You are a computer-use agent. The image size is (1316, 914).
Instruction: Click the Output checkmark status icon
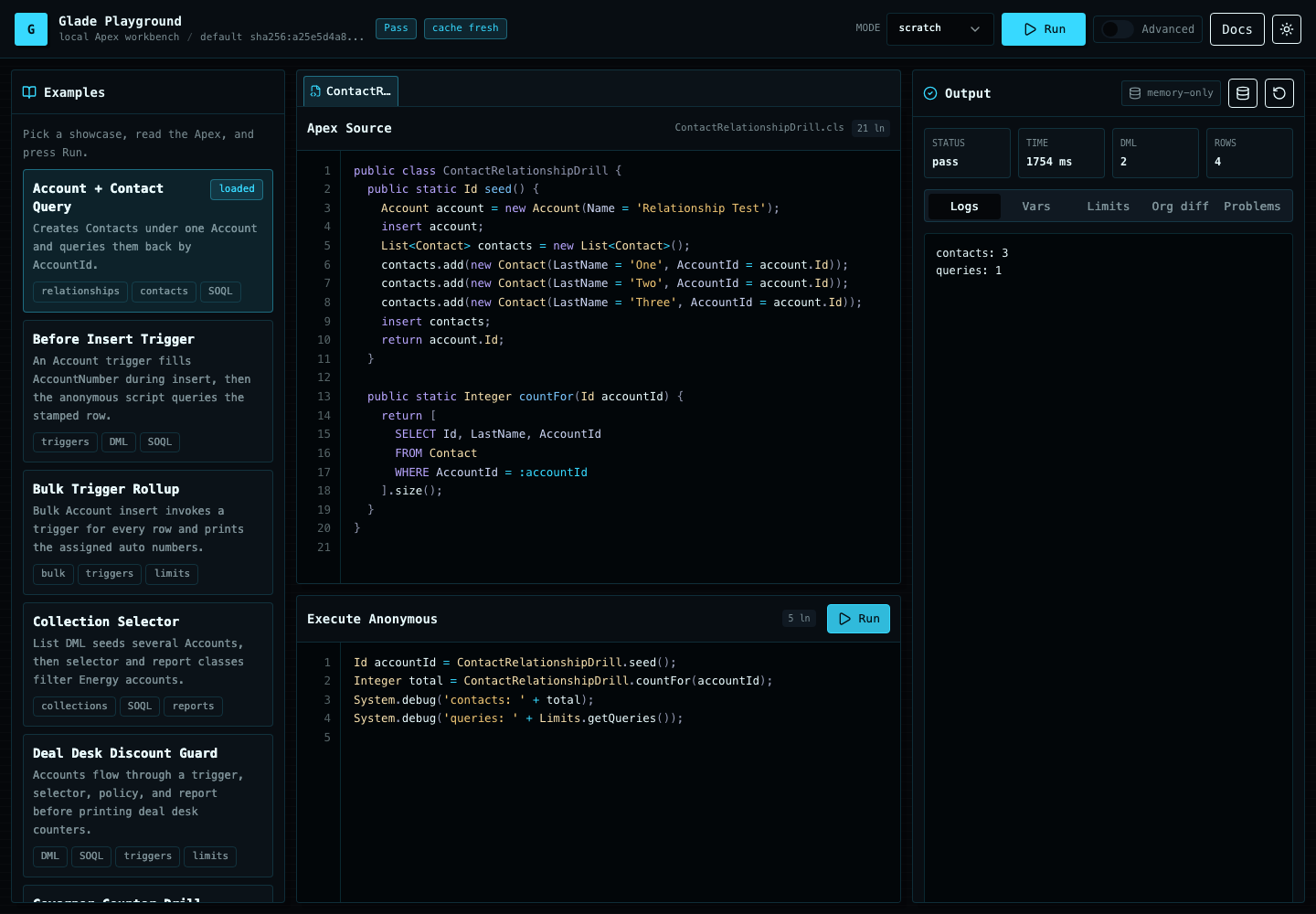(x=930, y=93)
